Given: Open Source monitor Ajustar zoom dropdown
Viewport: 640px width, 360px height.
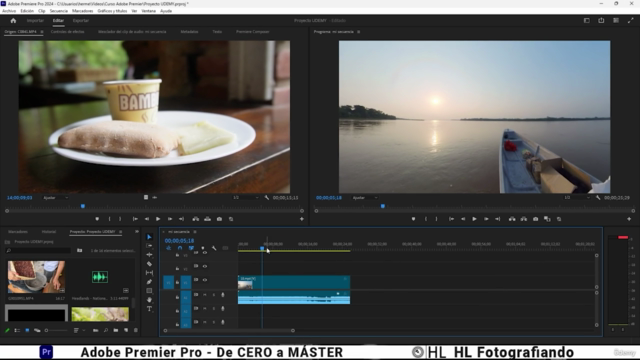Looking at the screenshot, I should click(56, 198).
